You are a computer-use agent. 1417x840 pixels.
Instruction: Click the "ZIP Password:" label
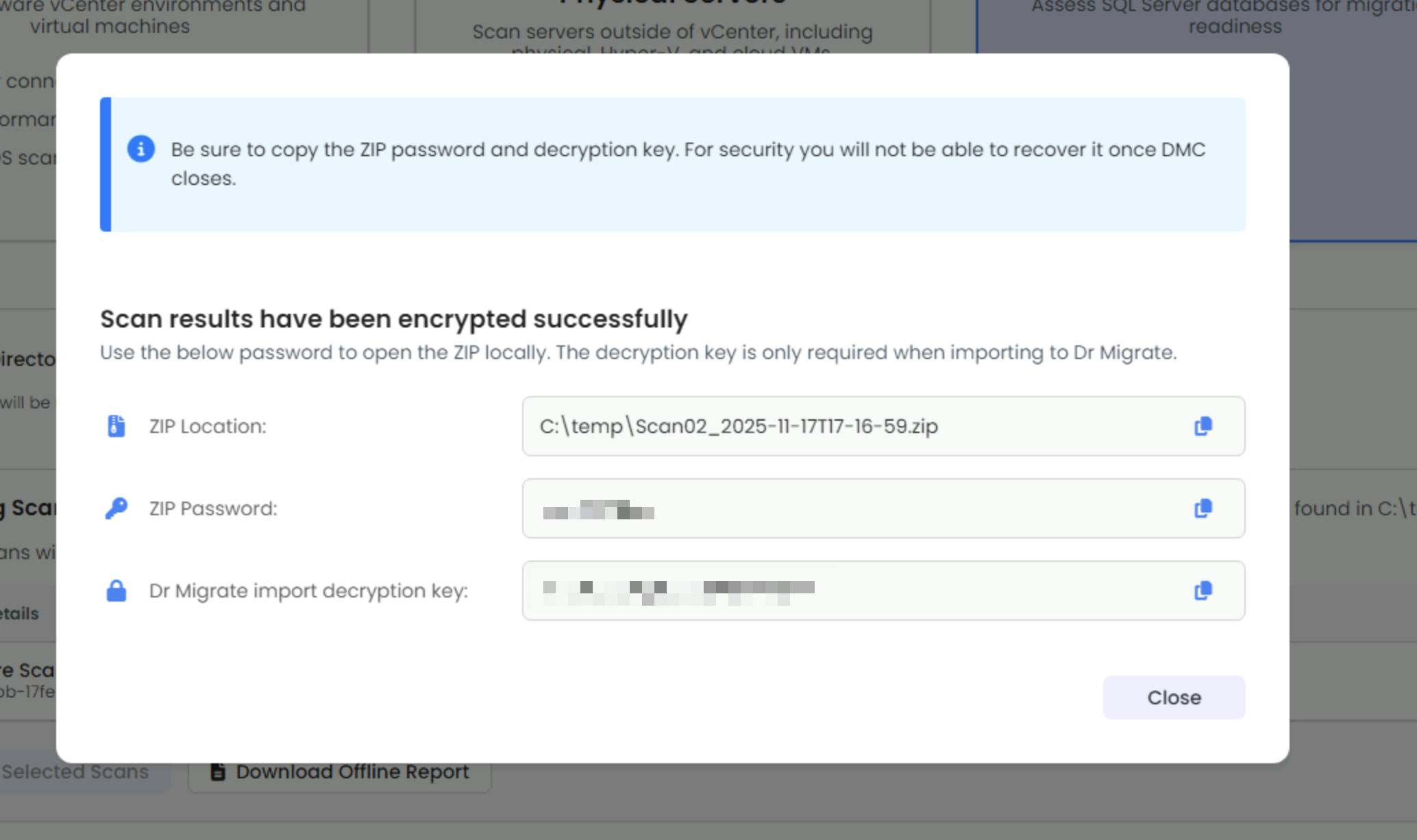pos(213,508)
